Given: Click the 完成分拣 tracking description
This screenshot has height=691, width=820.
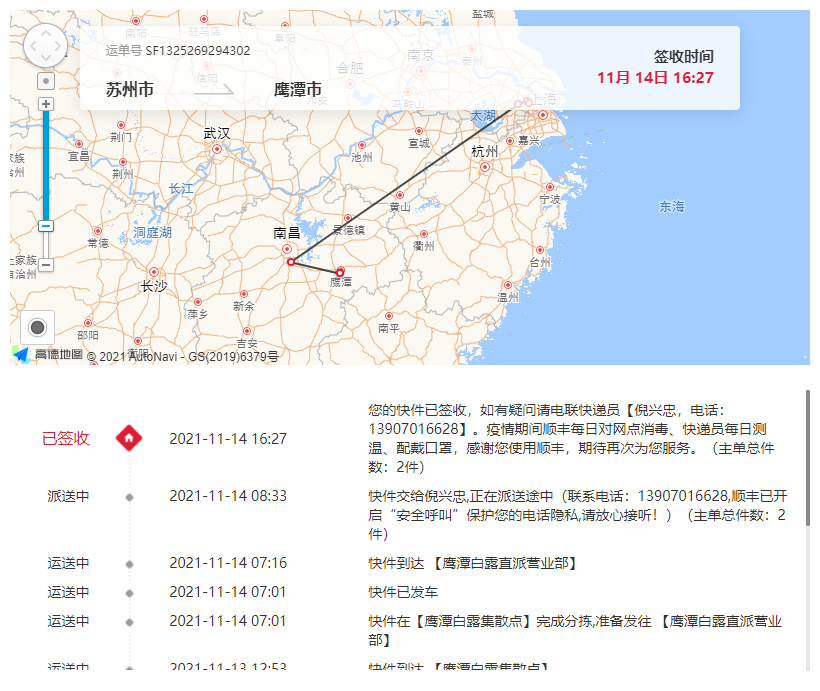Looking at the screenshot, I should [x=575, y=630].
